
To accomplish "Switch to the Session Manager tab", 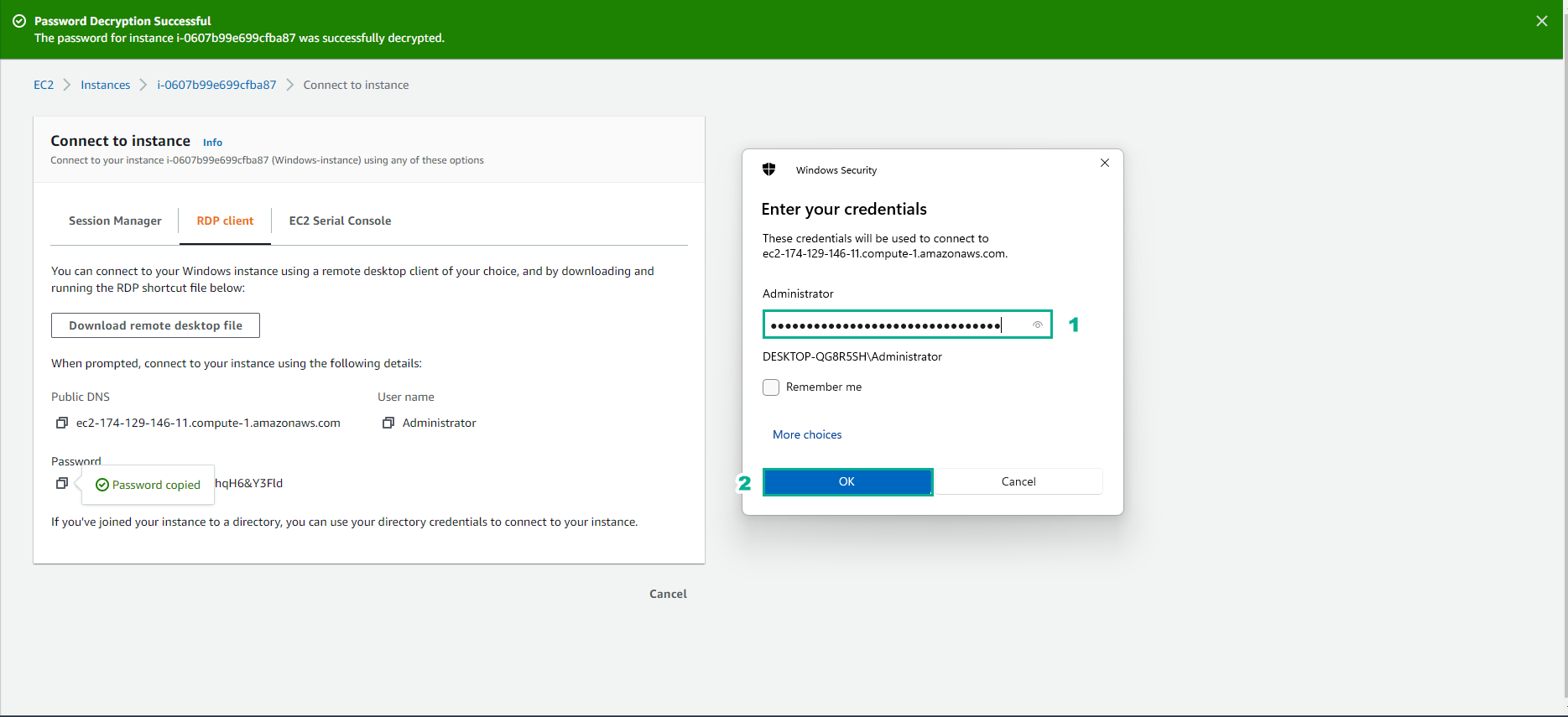I will (115, 221).
